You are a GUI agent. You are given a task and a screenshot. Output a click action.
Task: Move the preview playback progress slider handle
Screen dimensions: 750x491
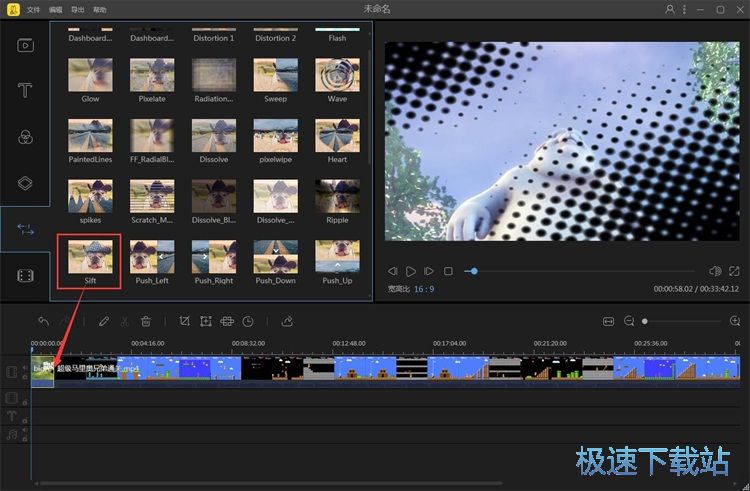tap(474, 271)
